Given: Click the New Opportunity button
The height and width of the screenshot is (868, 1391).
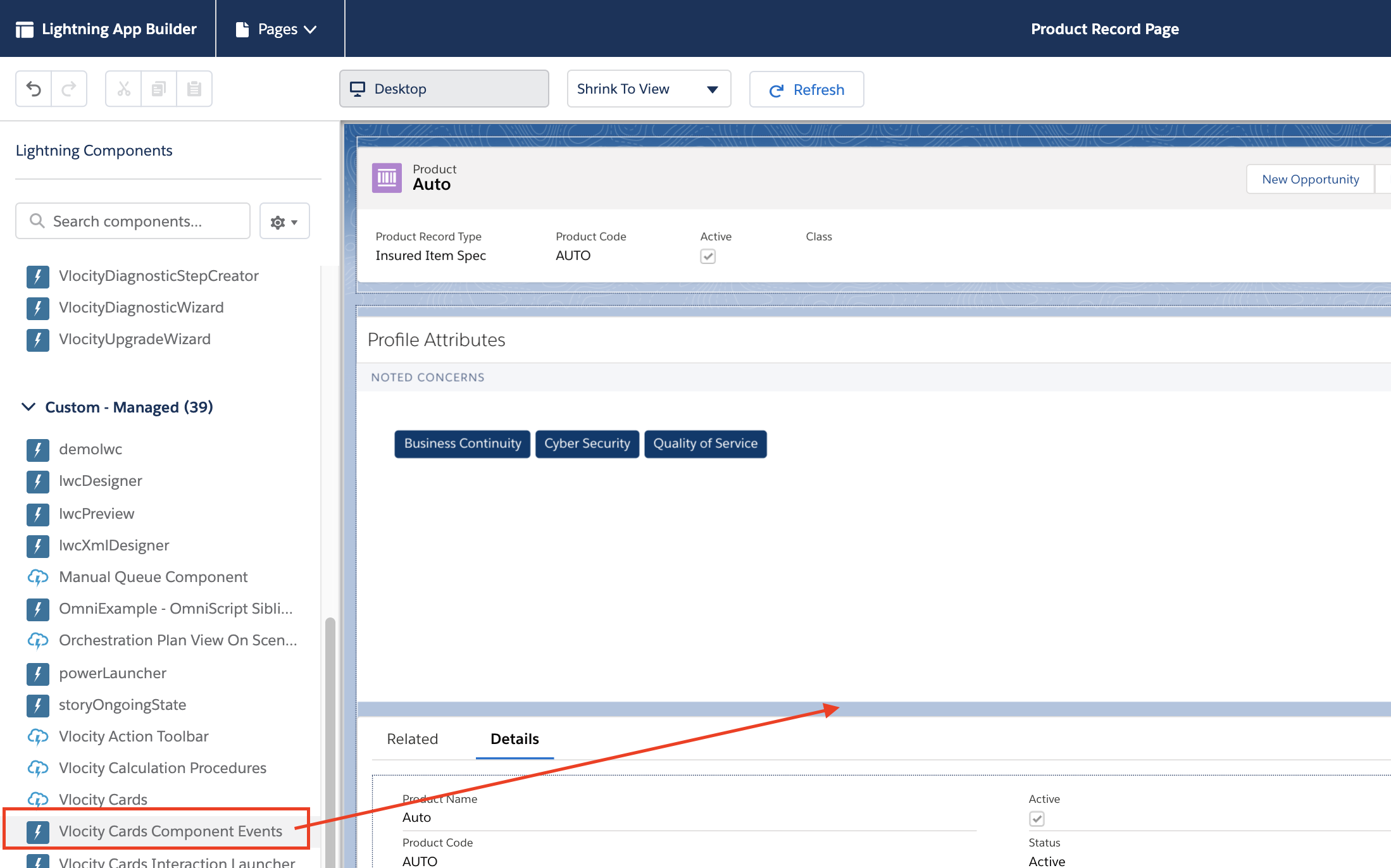Looking at the screenshot, I should point(1310,179).
